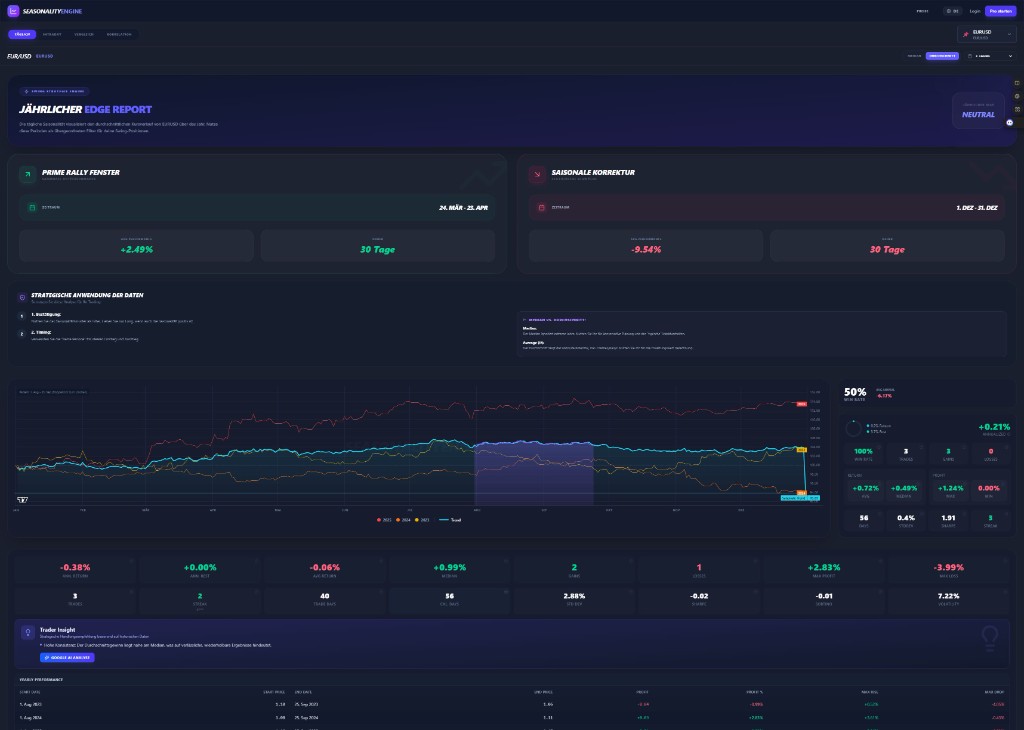Click the SeasonalityEngine logo icon top left

[x=14, y=11]
